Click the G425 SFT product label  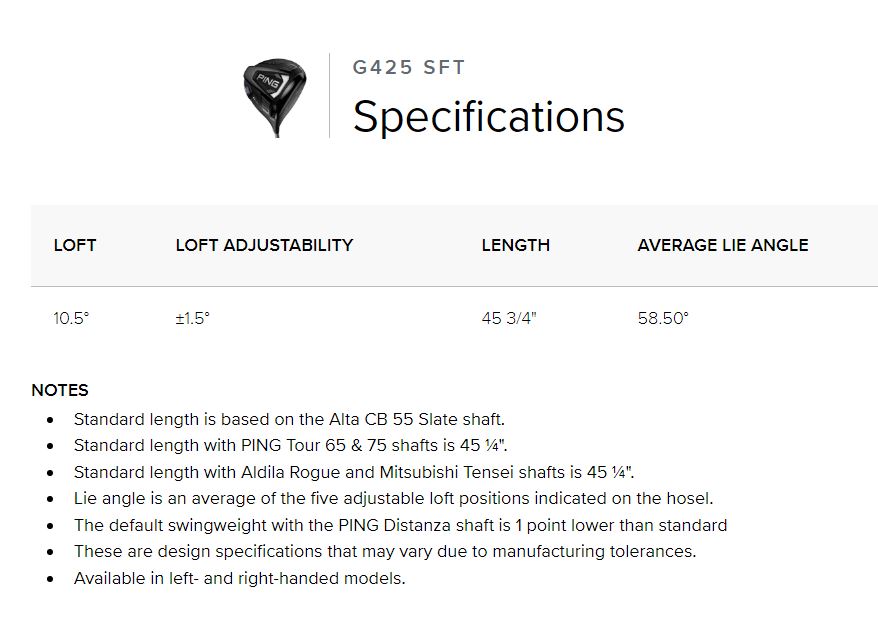click(x=408, y=68)
